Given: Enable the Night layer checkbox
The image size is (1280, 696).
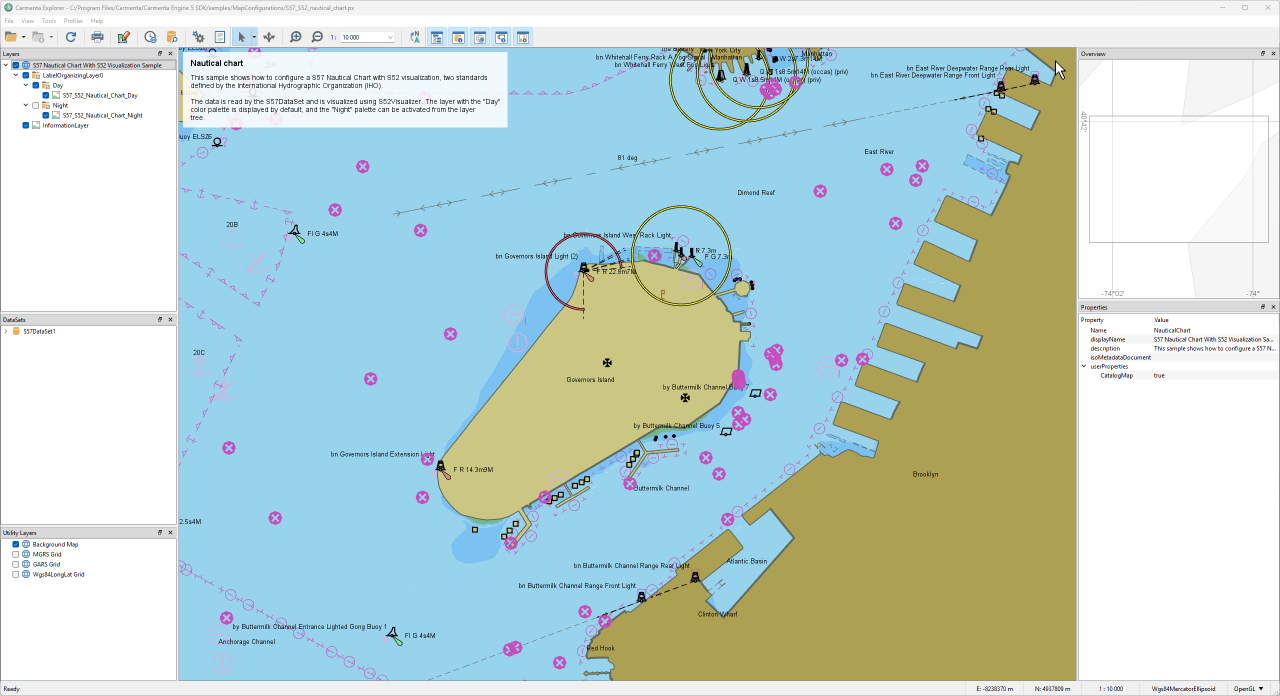Looking at the screenshot, I should tap(36, 105).
